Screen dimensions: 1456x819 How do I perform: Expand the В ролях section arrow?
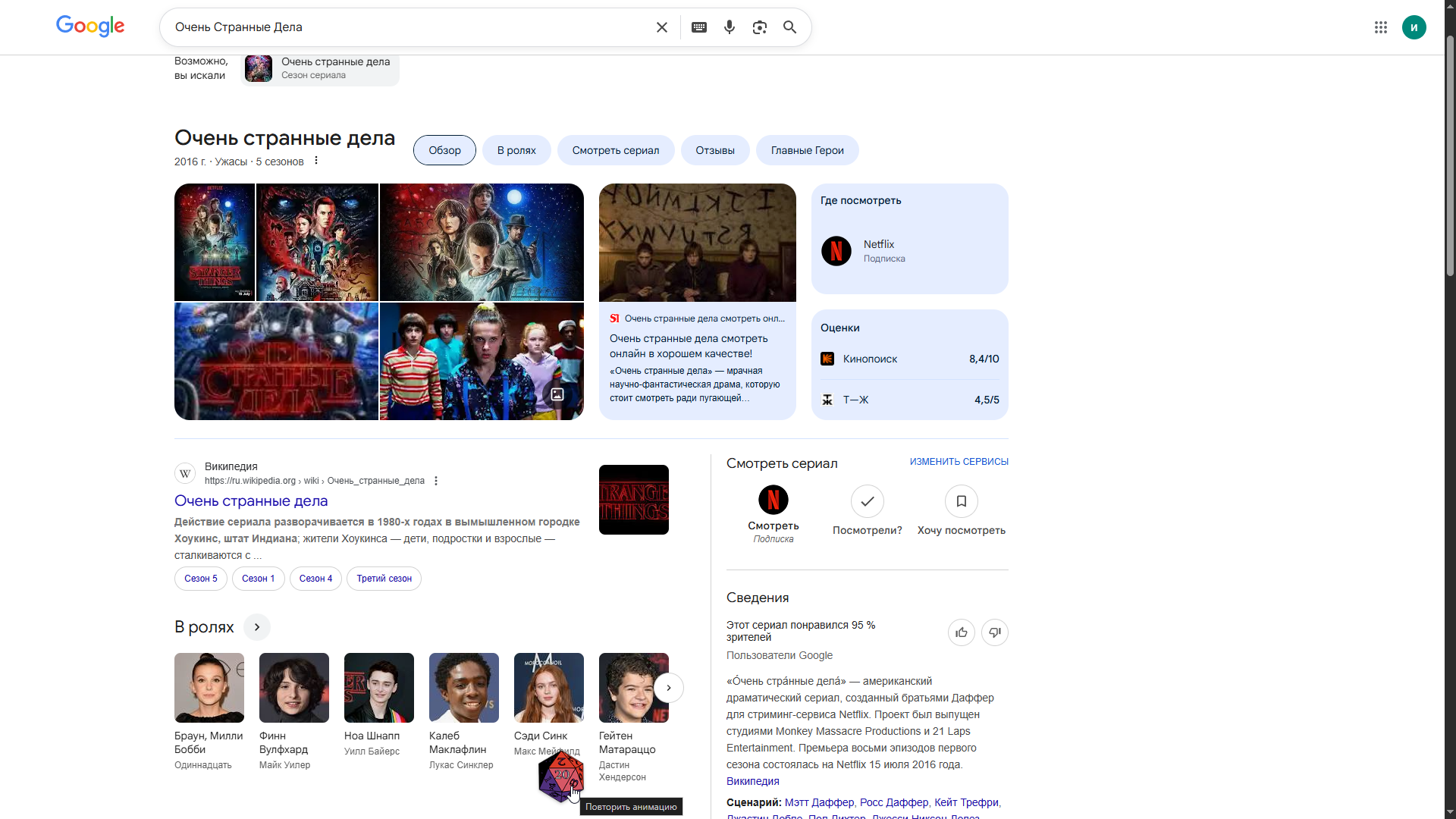click(257, 627)
